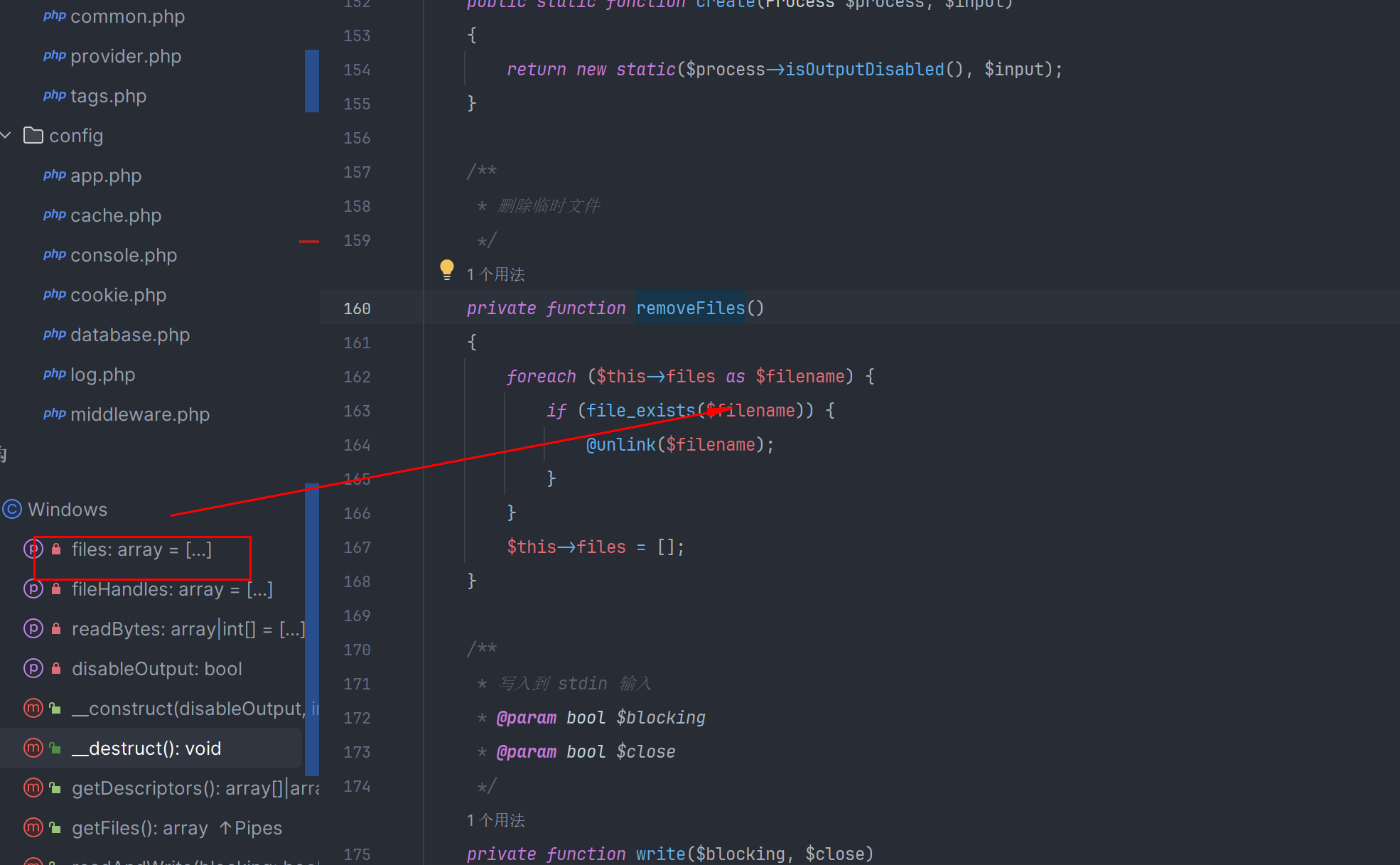Go to getDescriptors() method
The height and width of the screenshot is (865, 1400).
pyautogui.click(x=195, y=788)
